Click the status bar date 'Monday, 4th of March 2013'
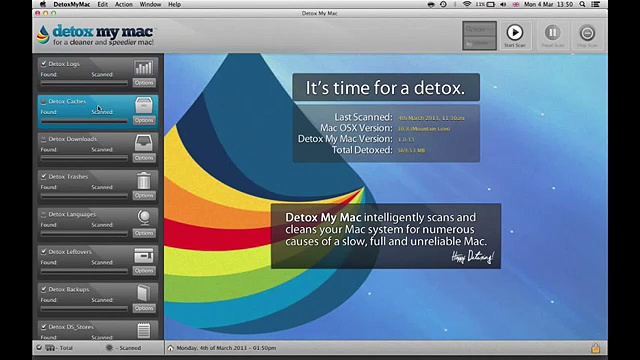Image resolution: width=640 pixels, height=360 pixels. (x=227, y=348)
